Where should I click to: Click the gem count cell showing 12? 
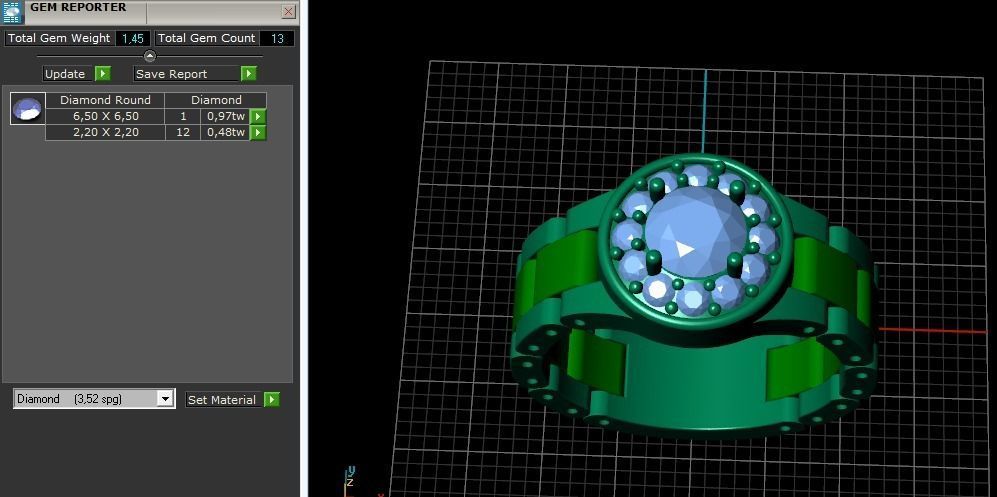183,133
